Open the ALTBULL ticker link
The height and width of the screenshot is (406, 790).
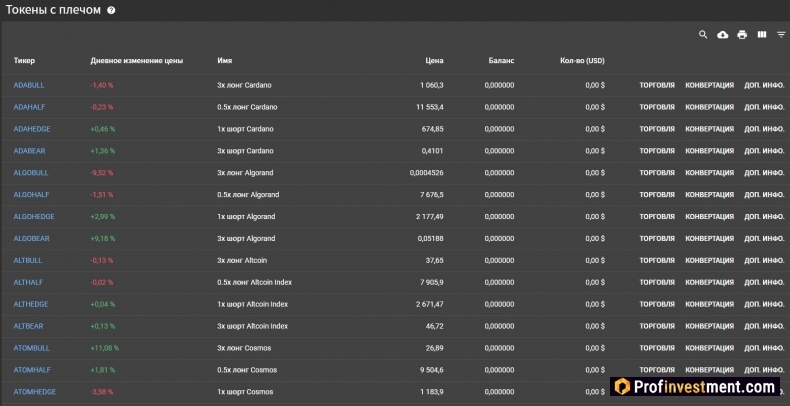(x=28, y=260)
